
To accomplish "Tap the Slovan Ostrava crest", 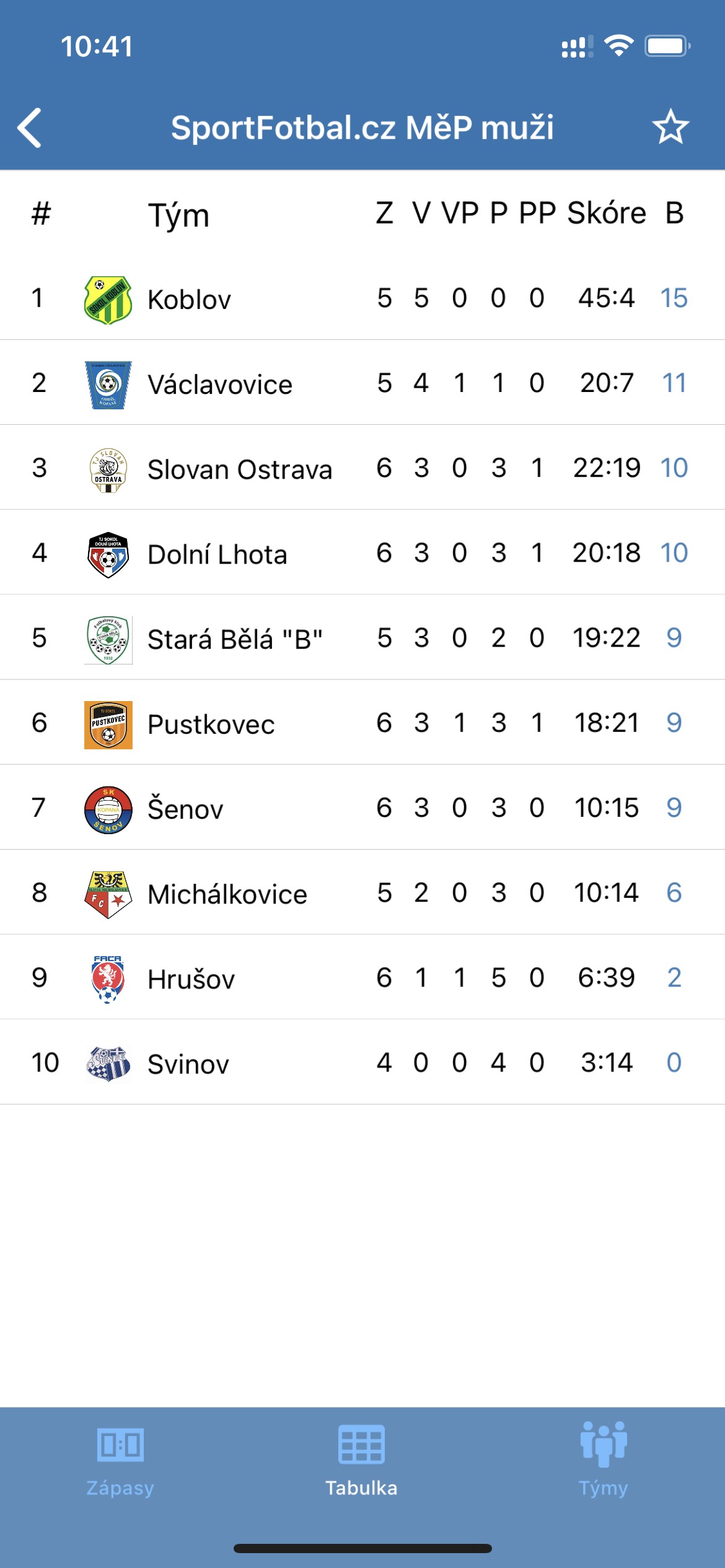I will [x=108, y=469].
